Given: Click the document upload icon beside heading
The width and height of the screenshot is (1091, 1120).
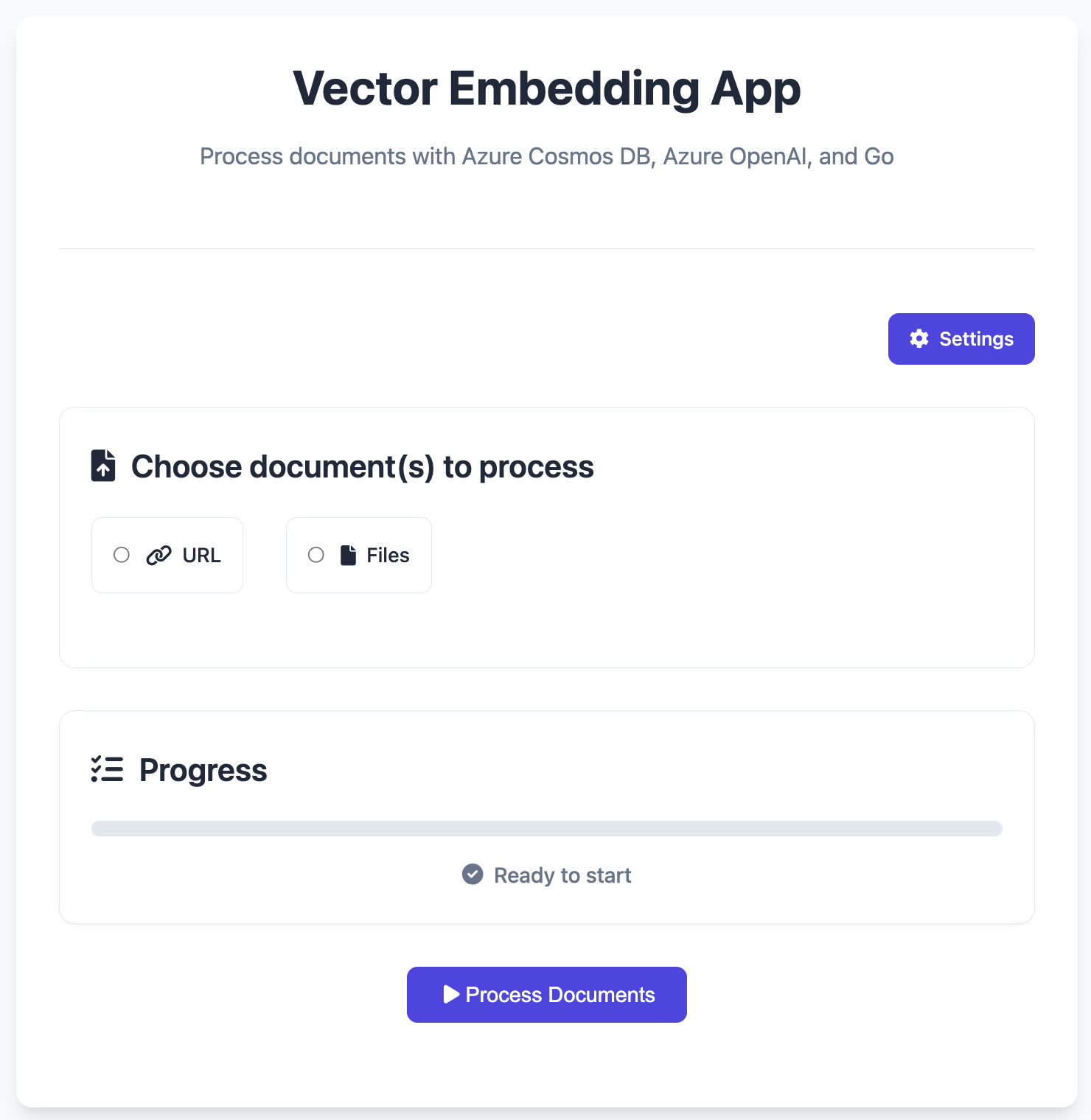Looking at the screenshot, I should pos(103,466).
